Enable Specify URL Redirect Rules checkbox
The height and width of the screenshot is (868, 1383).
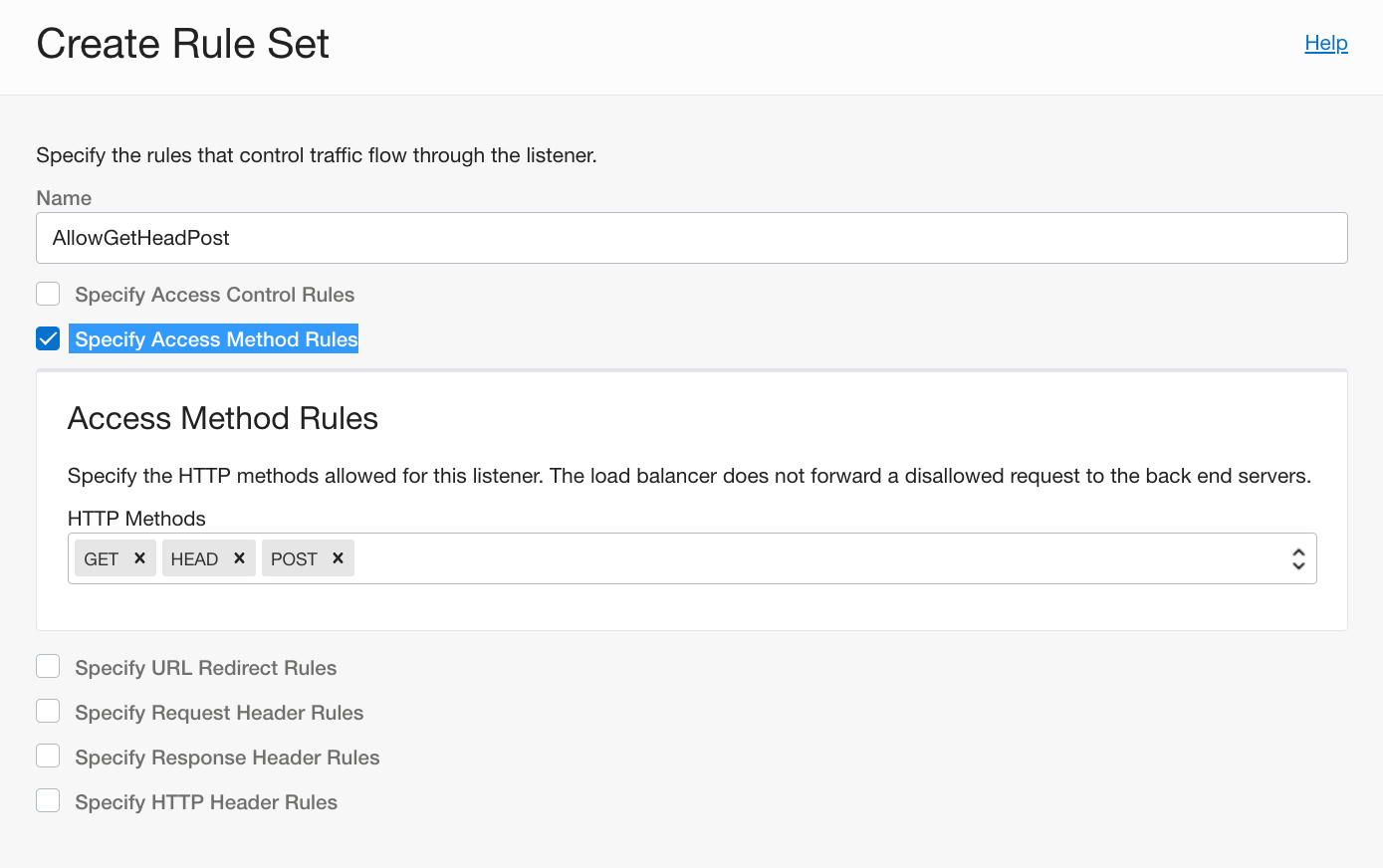(x=48, y=667)
